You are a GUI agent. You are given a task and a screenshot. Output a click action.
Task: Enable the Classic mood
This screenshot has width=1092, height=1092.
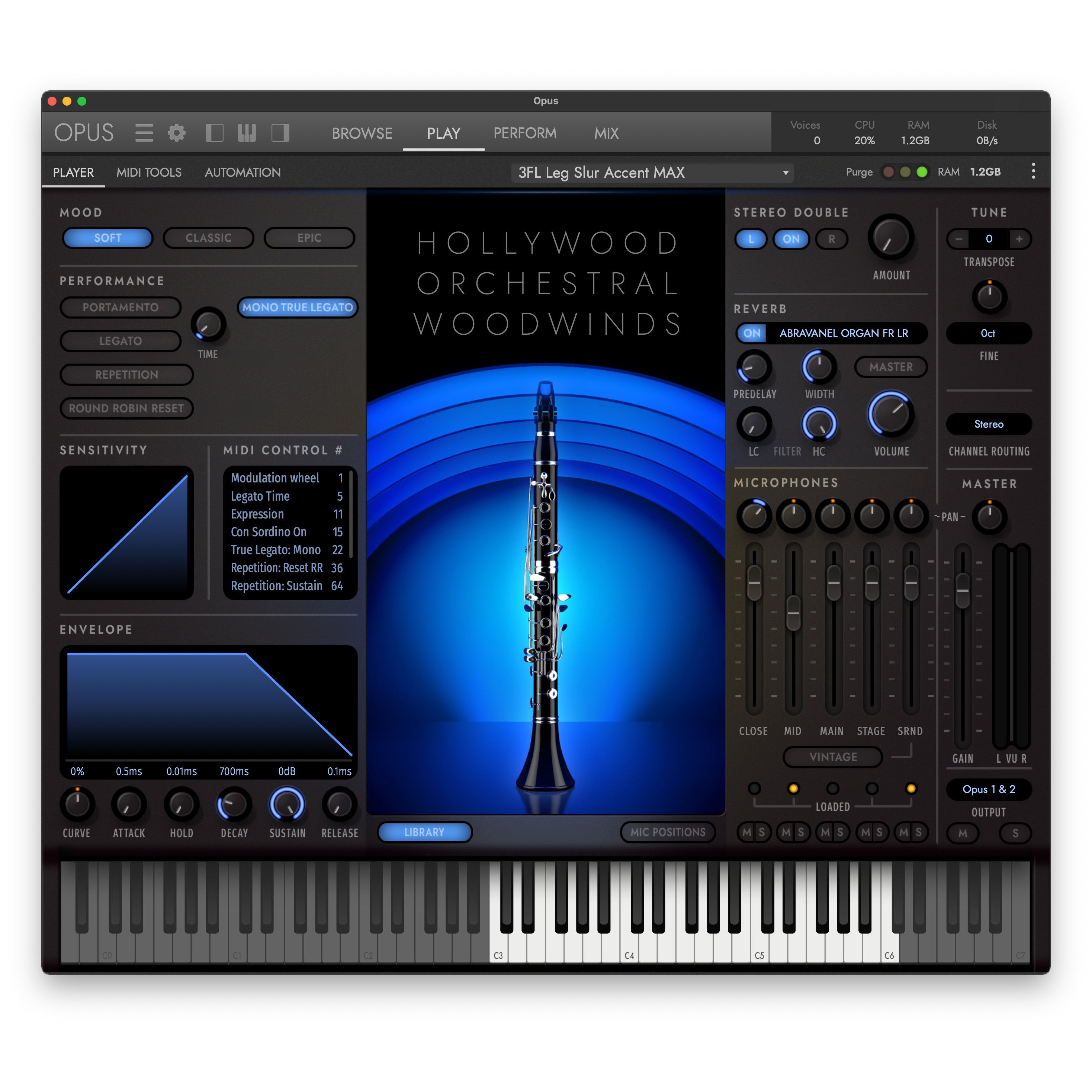point(209,238)
